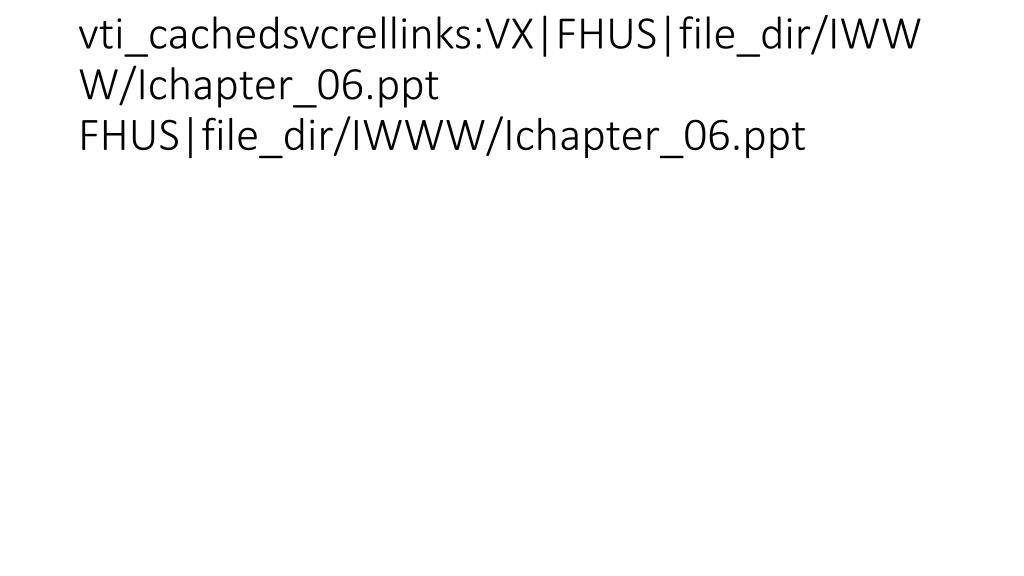The height and width of the screenshot is (576, 1024).
Task: Click the 06 number in the second line
Action: click(338, 86)
